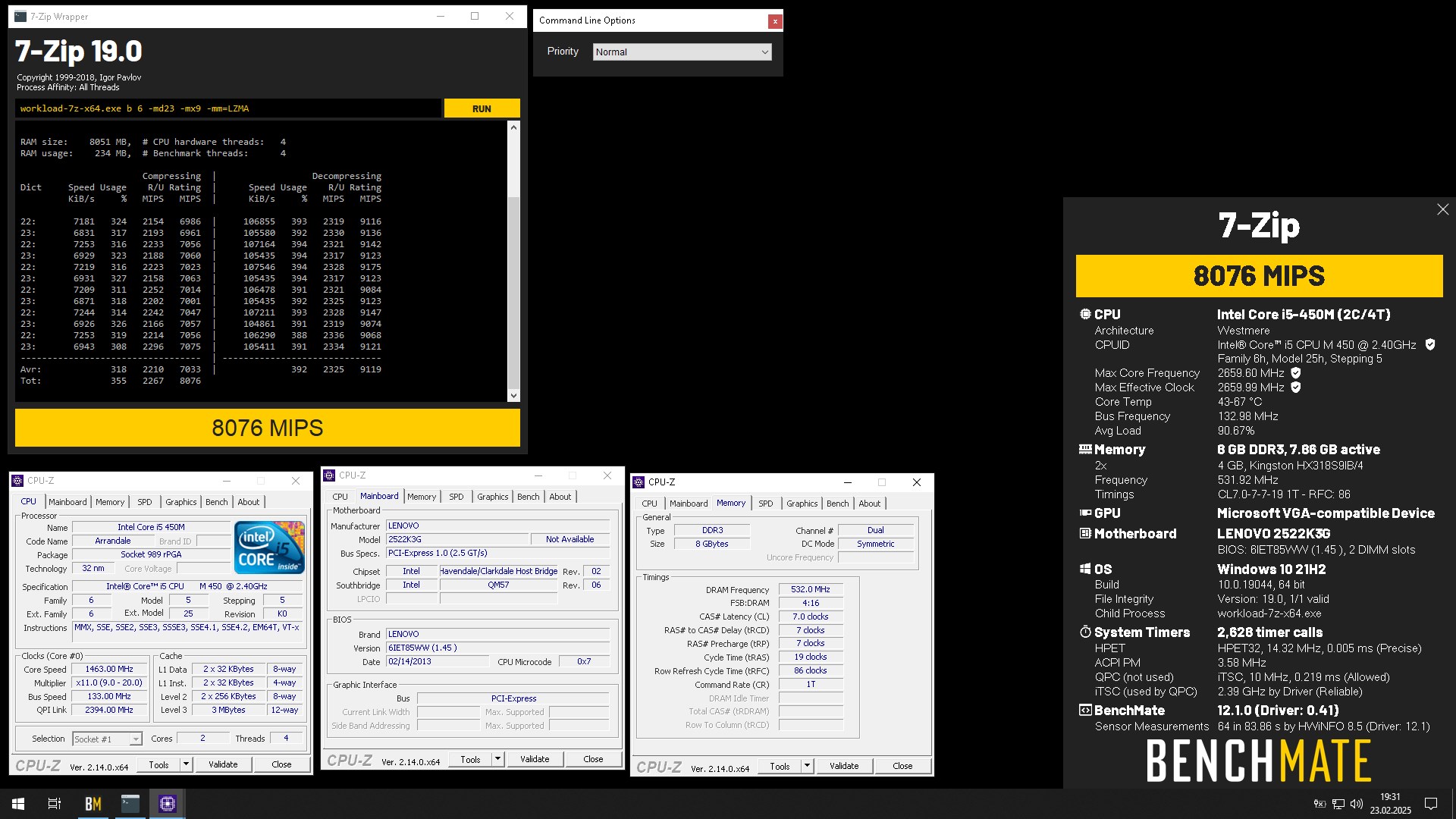The width and height of the screenshot is (1456, 819).
Task: Click the Max Core Frequency verified shield
Action: tap(1295, 373)
